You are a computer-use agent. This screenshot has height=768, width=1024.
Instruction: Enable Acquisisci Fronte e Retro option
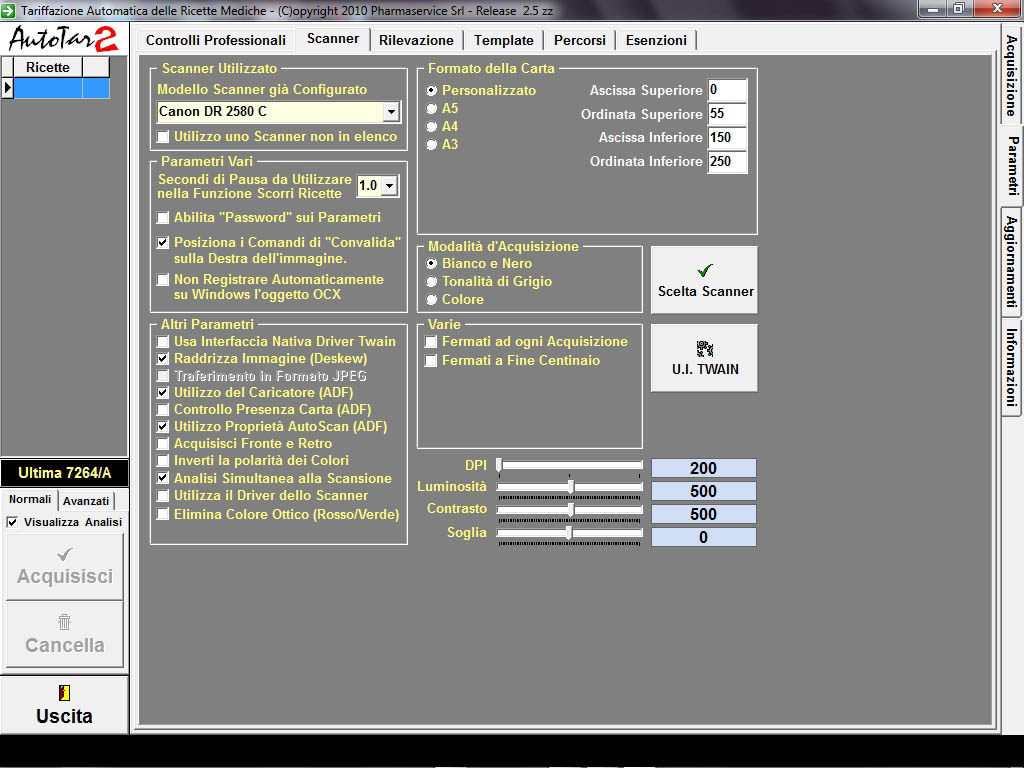point(163,444)
